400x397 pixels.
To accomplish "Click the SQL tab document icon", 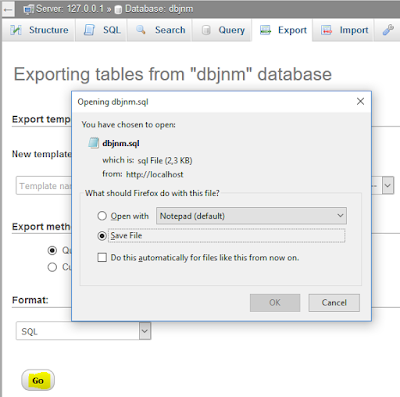I will (89, 30).
